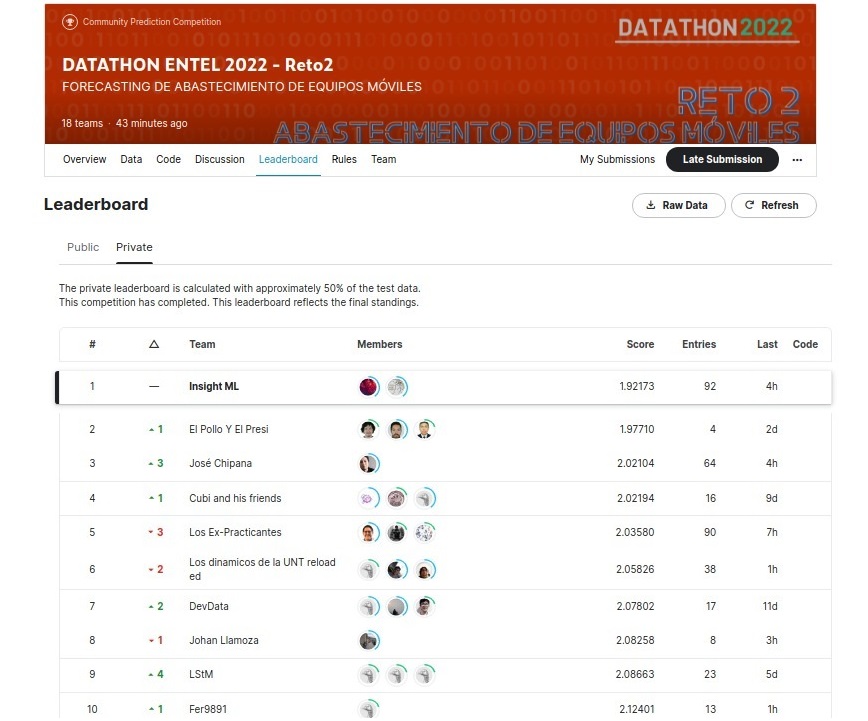The image size is (868, 721).
Task: Click the Score column header
Action: click(x=640, y=344)
